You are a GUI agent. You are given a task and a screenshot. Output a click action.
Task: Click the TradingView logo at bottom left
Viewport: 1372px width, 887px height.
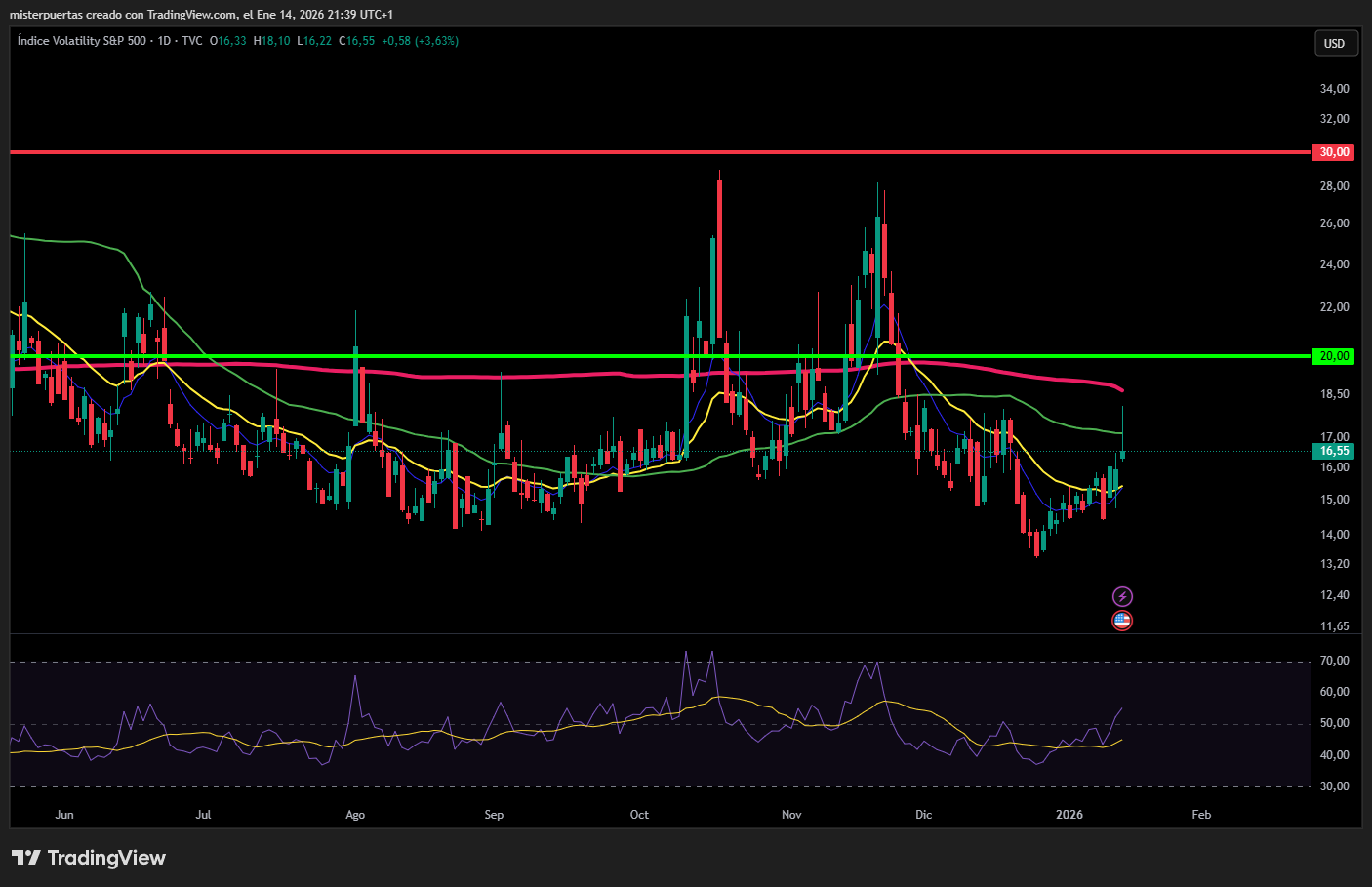(89, 858)
